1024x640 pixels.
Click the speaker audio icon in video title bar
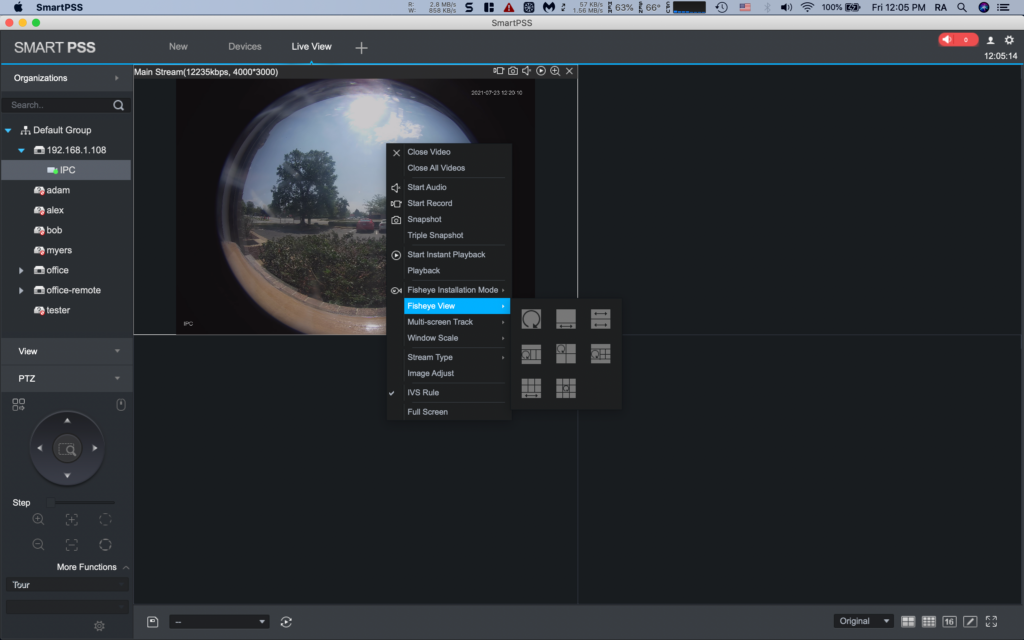tap(526, 71)
